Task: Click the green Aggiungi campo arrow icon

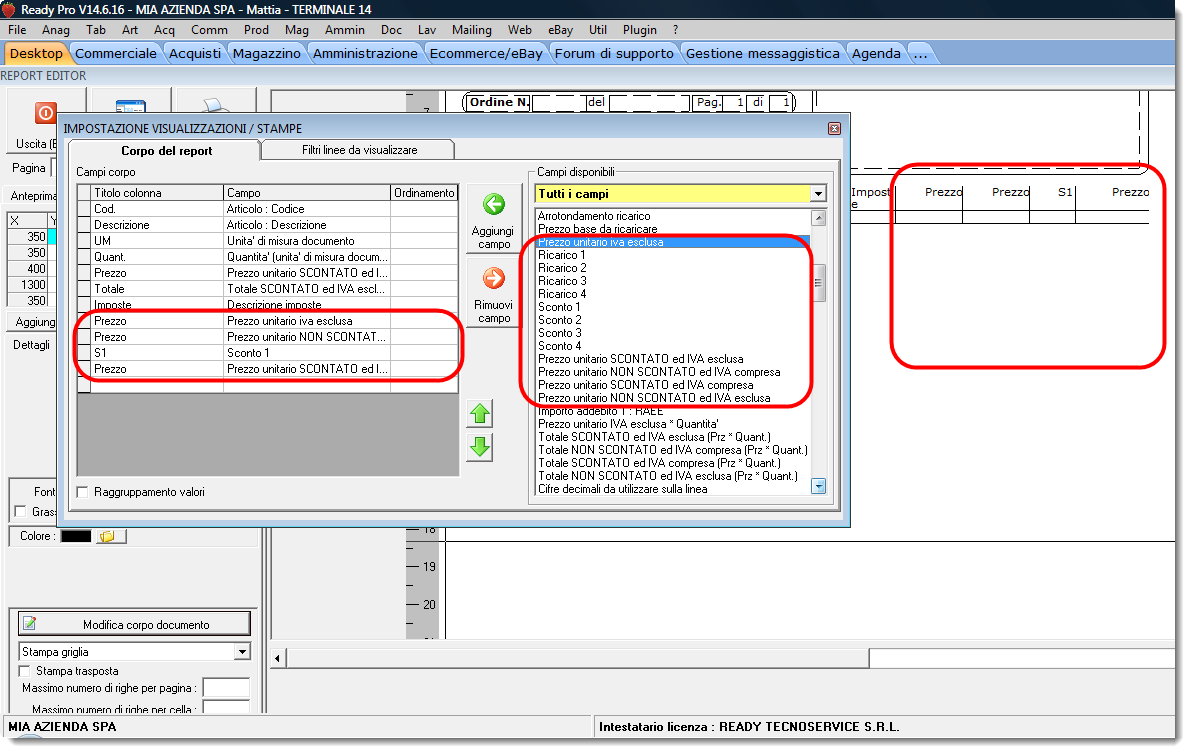Action: click(x=494, y=205)
